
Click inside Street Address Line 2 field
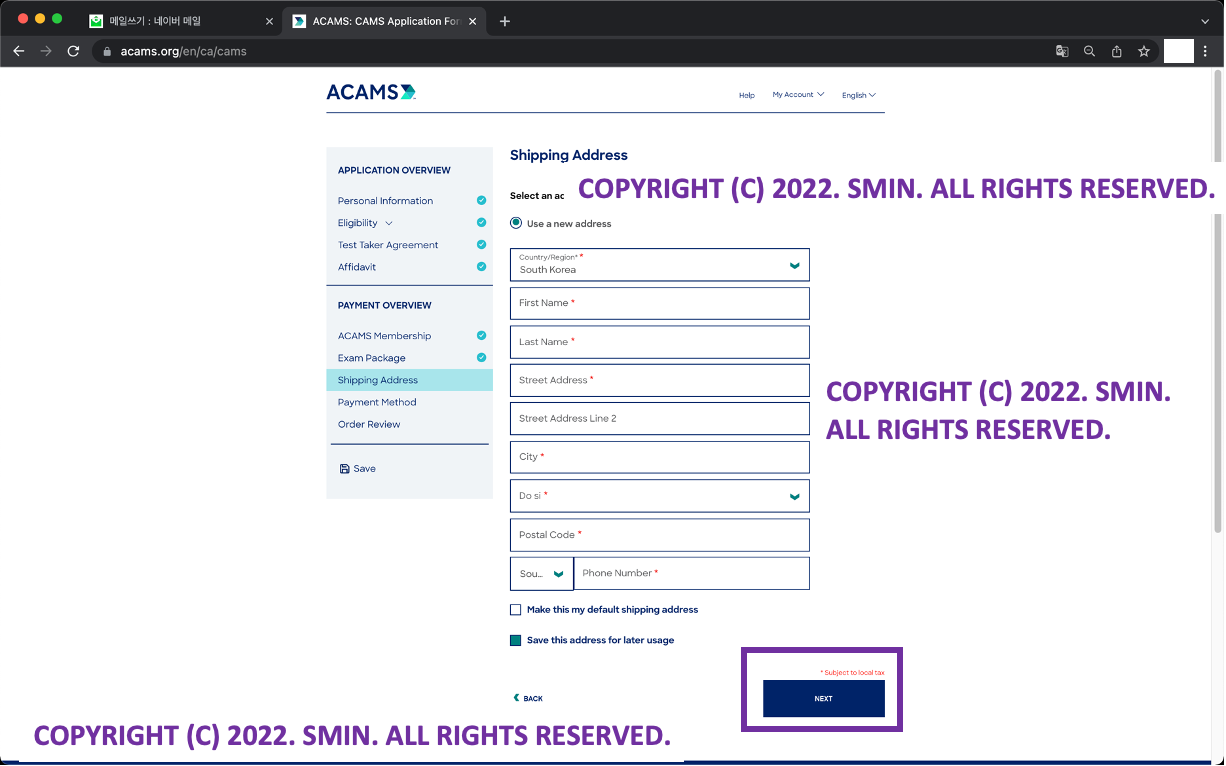pyautogui.click(x=660, y=419)
